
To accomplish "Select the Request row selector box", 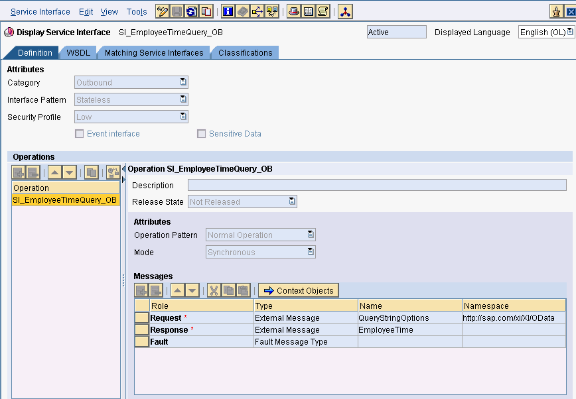I will pos(142,318).
